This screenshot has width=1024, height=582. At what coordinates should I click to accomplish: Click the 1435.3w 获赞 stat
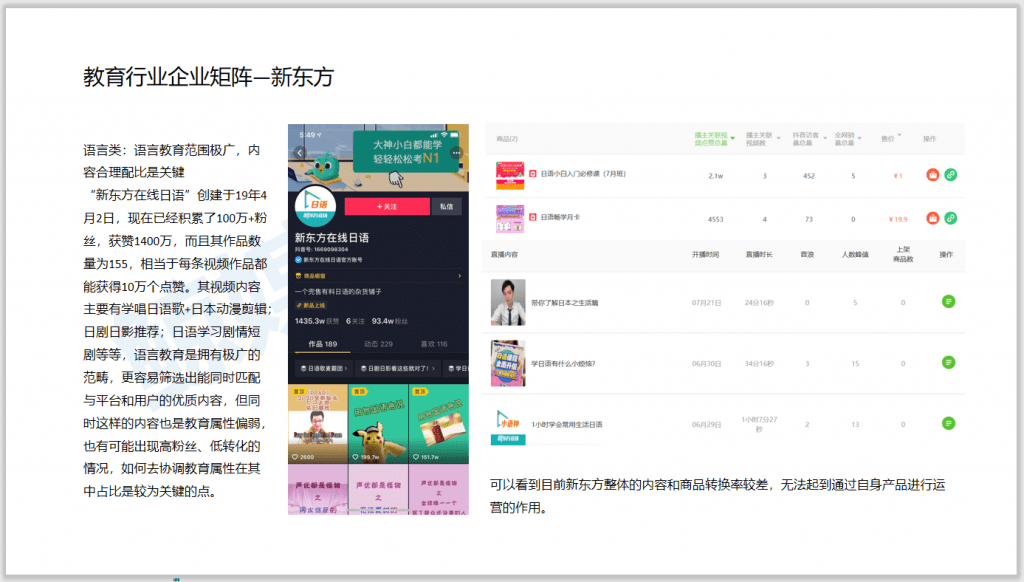point(317,321)
